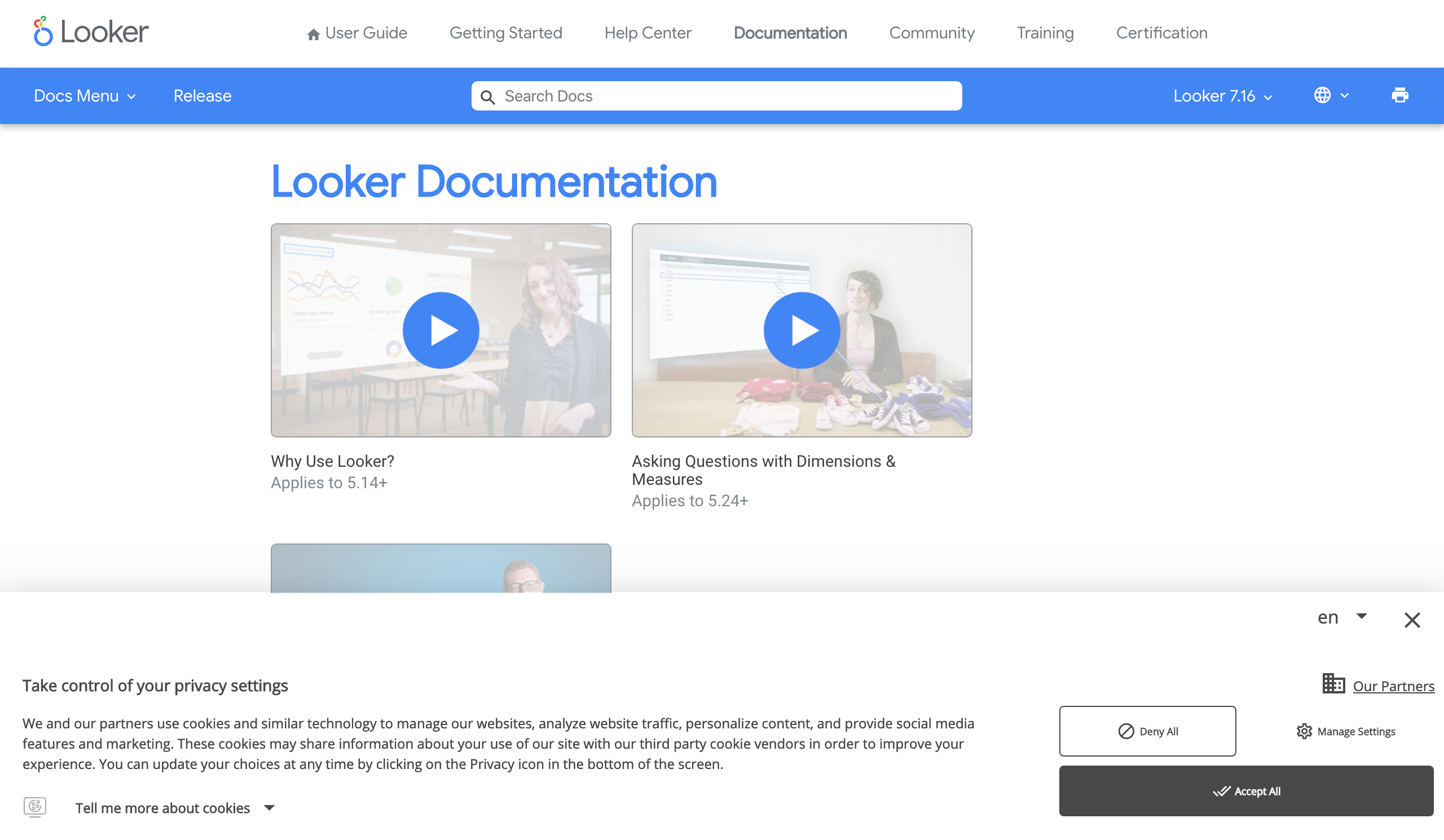Click the search magnifier icon
The image size is (1444, 840).
click(488, 97)
